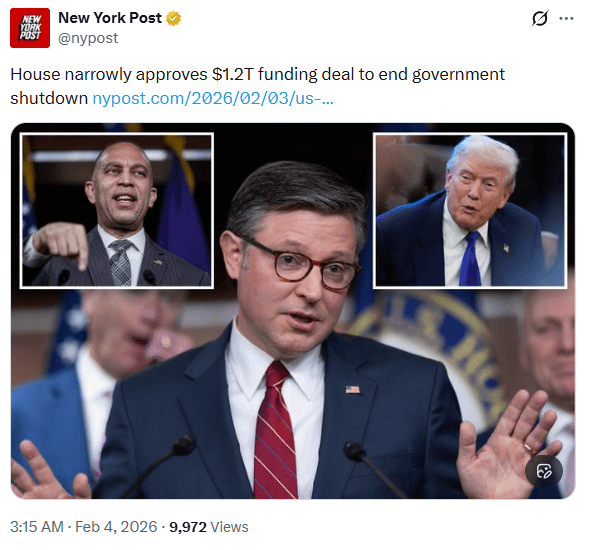Screen dimensions: 592x550
Task: Open the 3:15 AM post time link
Action: pyautogui.click(x=37, y=527)
